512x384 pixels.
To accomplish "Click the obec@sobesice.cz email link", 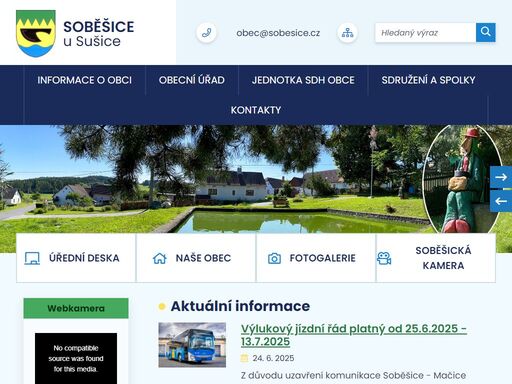I will point(278,33).
